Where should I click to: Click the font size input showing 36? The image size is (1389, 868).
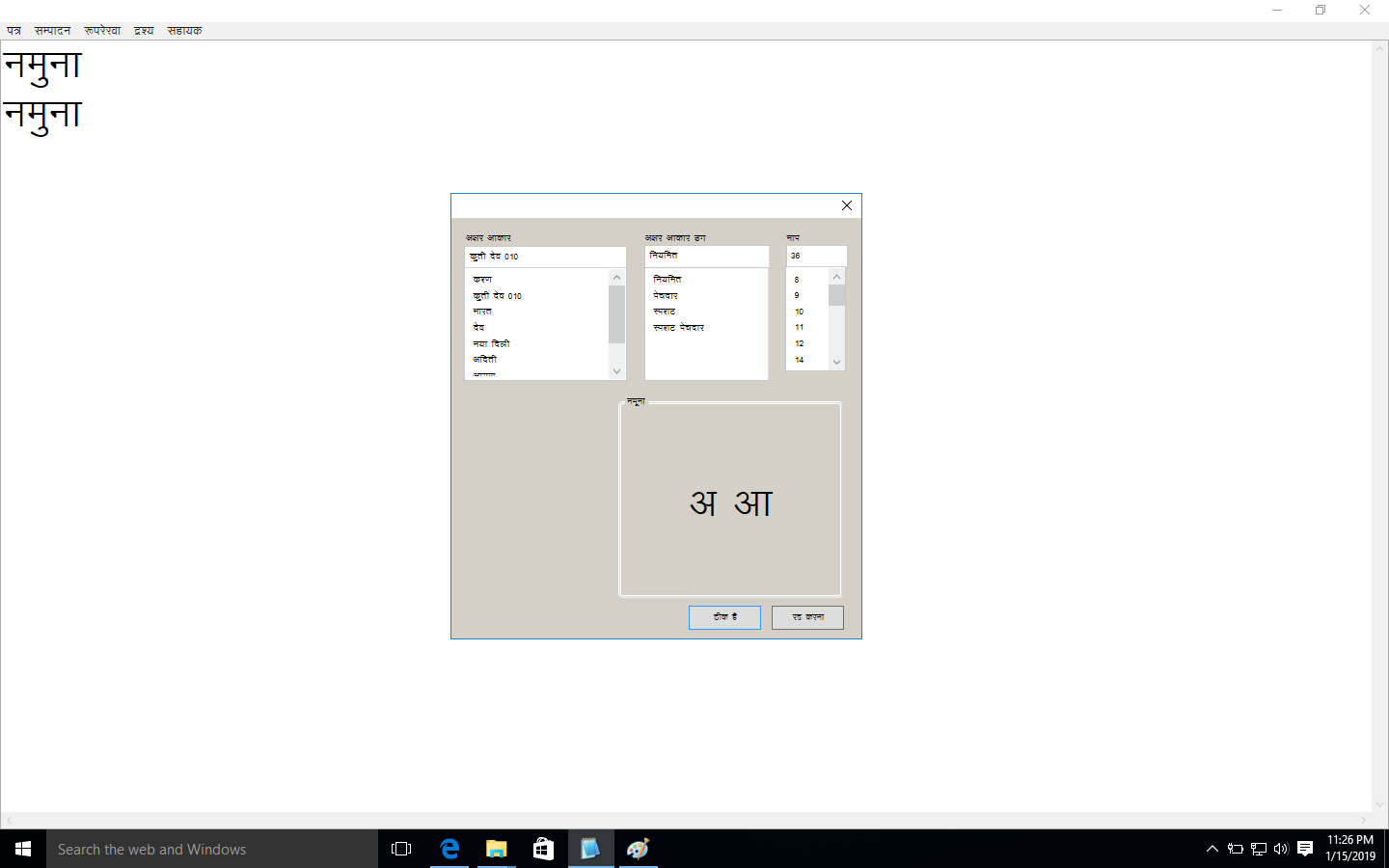click(x=816, y=256)
